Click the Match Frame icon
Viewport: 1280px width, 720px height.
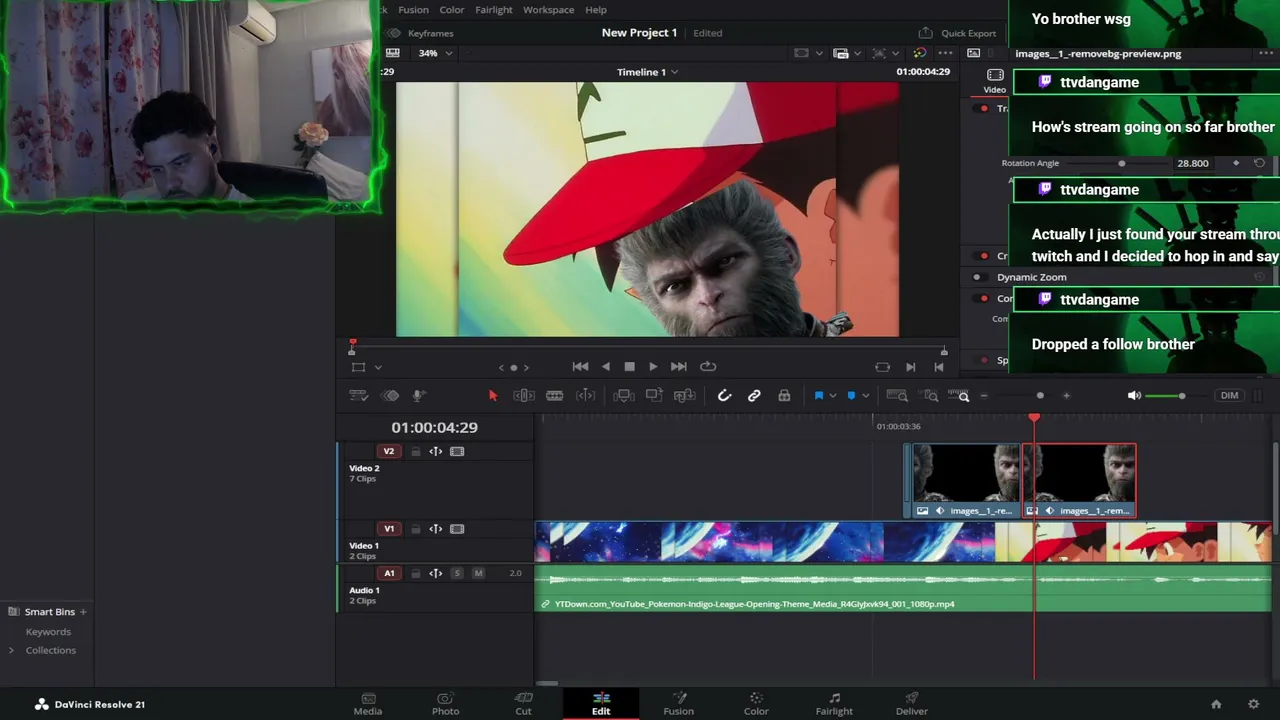point(882,367)
